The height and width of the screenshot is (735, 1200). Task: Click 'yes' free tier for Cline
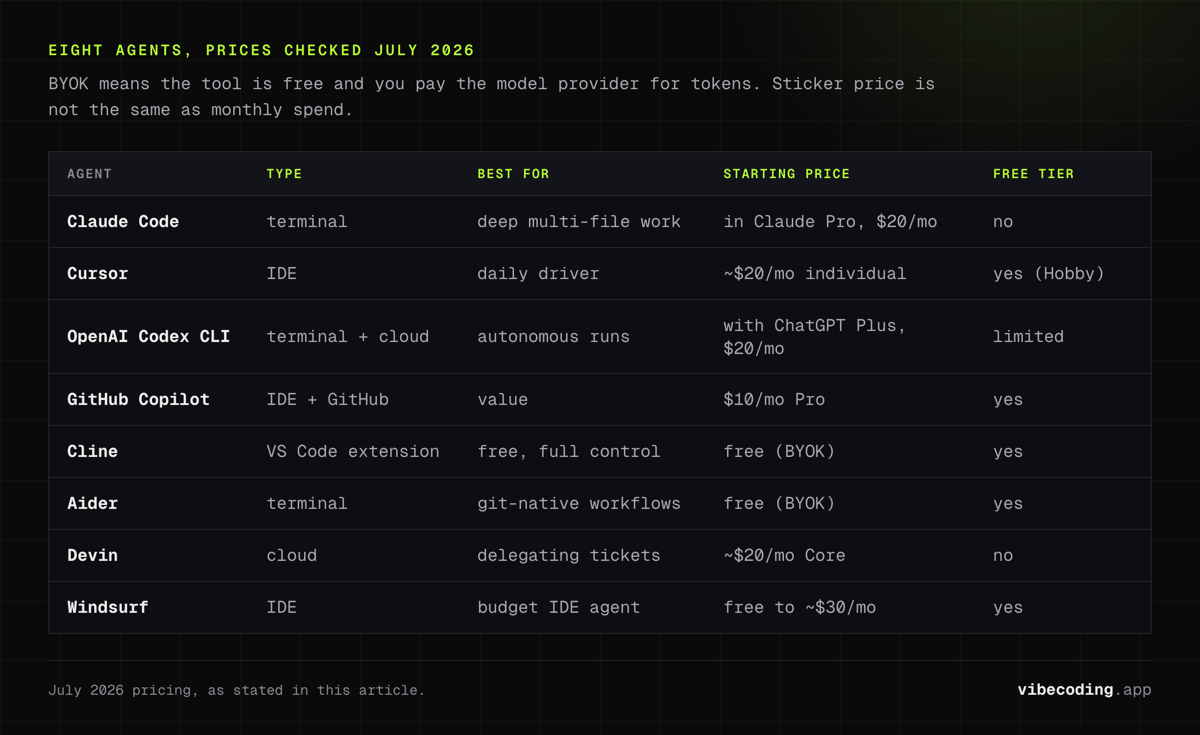pyautogui.click(x=1008, y=452)
